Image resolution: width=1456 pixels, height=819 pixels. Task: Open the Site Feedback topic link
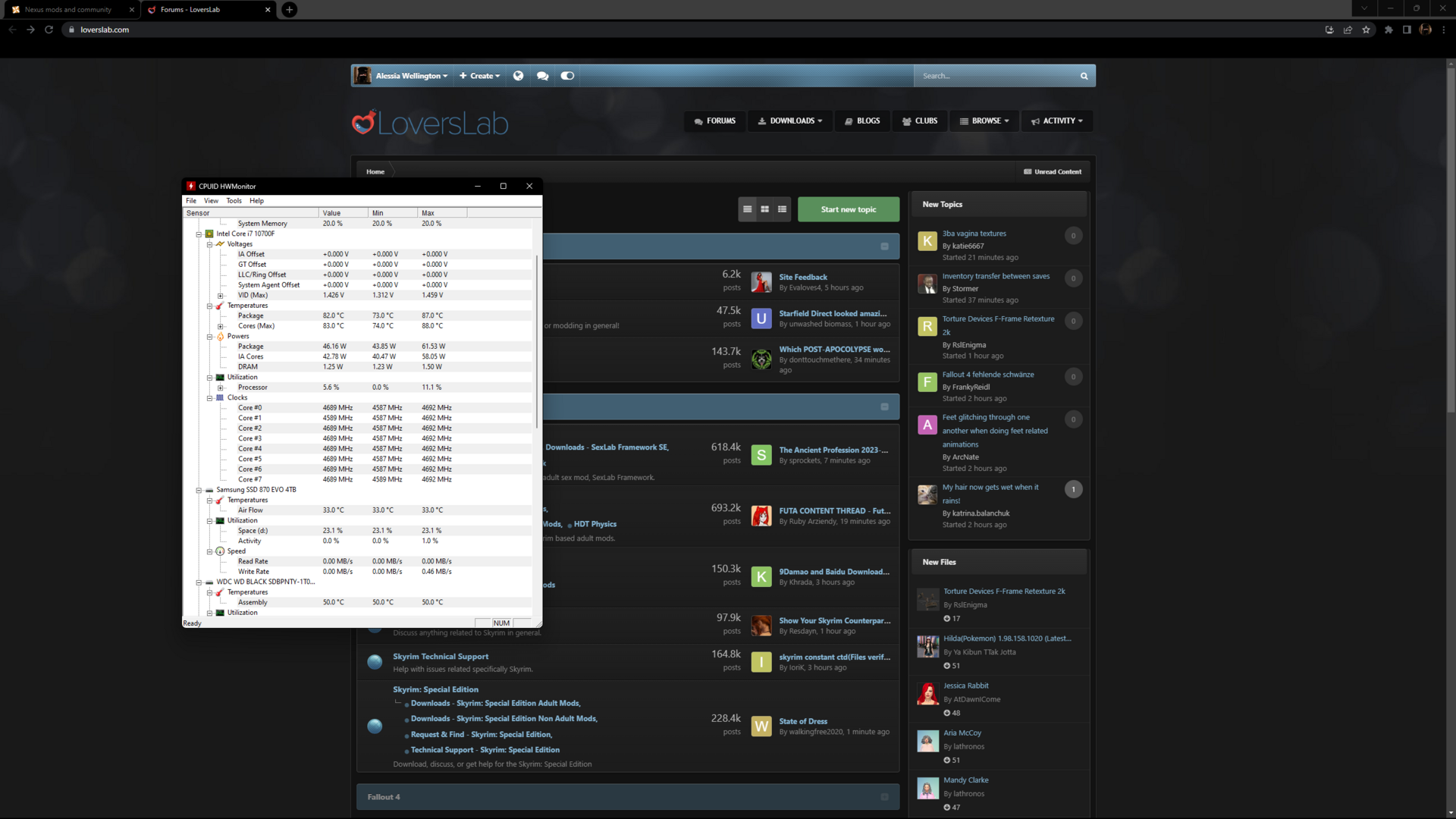(x=803, y=278)
